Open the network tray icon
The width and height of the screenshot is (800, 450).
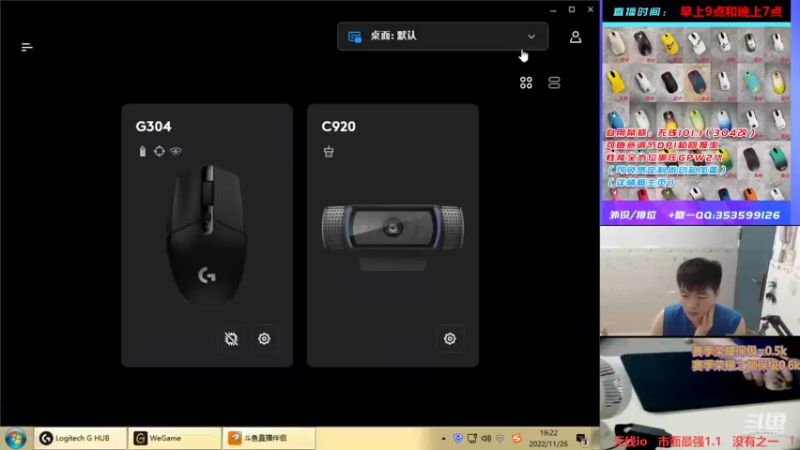(472, 438)
